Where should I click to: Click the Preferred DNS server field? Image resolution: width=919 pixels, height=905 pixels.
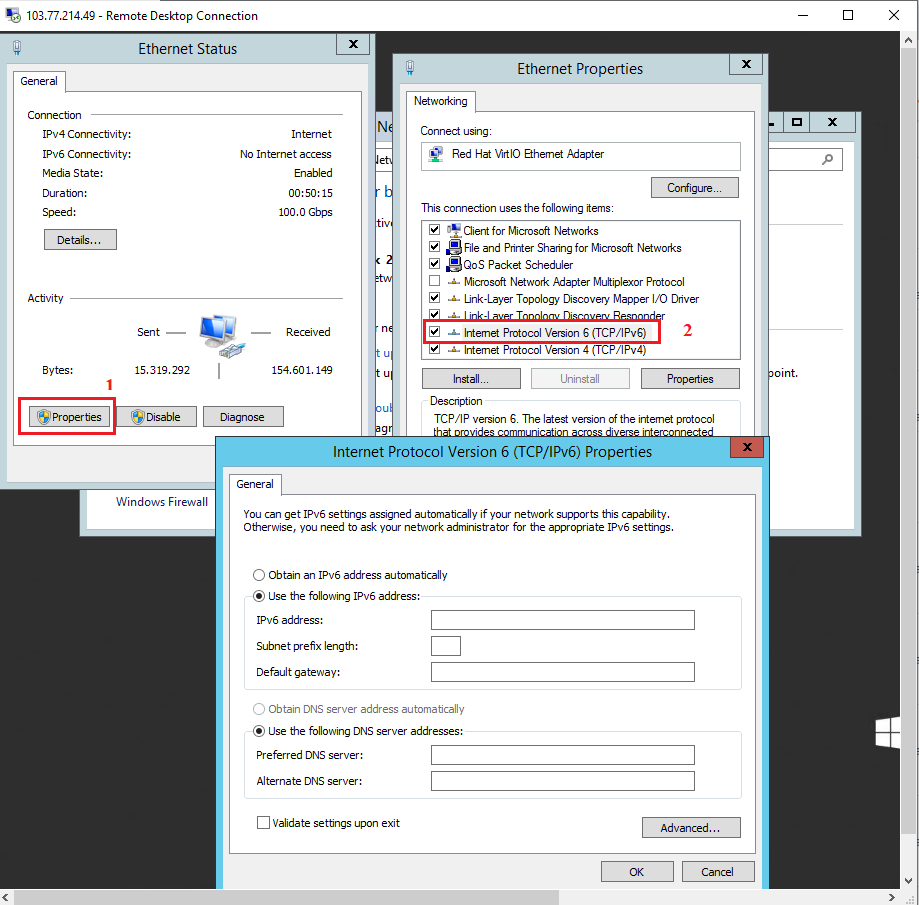pos(563,755)
